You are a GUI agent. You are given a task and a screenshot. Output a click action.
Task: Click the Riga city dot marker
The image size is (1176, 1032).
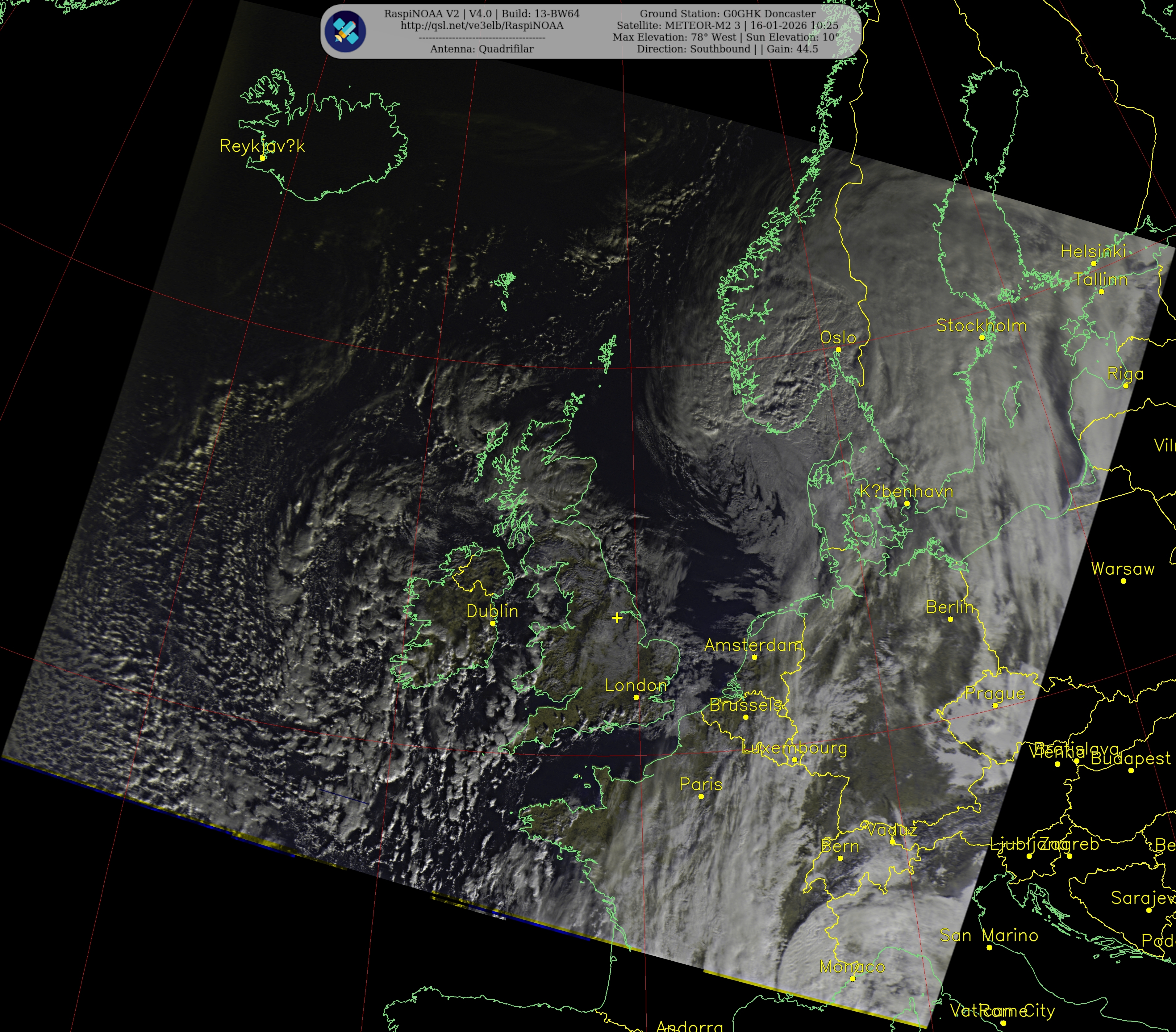pyautogui.click(x=1125, y=386)
